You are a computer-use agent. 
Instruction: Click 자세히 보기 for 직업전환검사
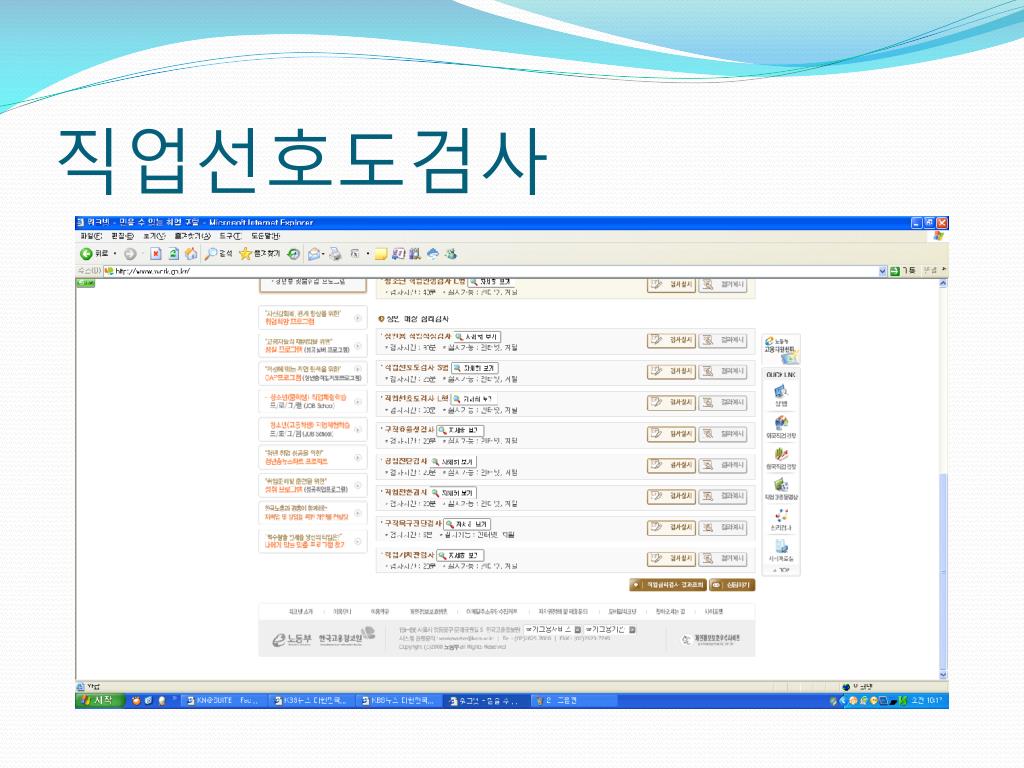tap(453, 493)
